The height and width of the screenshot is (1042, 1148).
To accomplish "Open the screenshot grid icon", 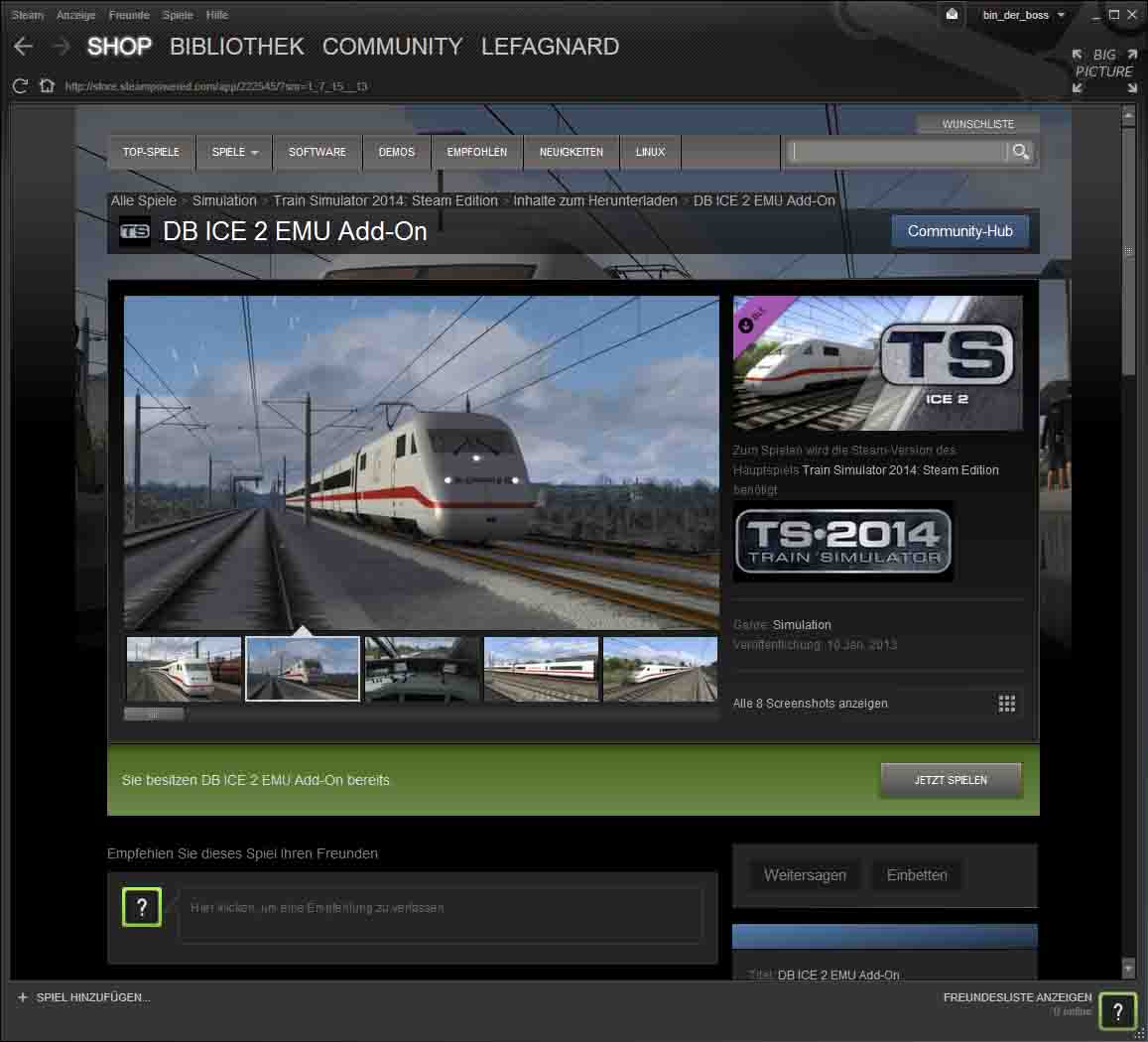I will point(1007,703).
